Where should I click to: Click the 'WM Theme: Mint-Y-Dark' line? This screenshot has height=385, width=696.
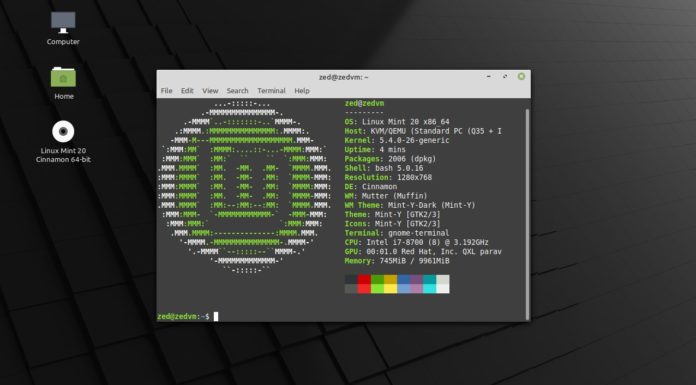(x=410, y=205)
